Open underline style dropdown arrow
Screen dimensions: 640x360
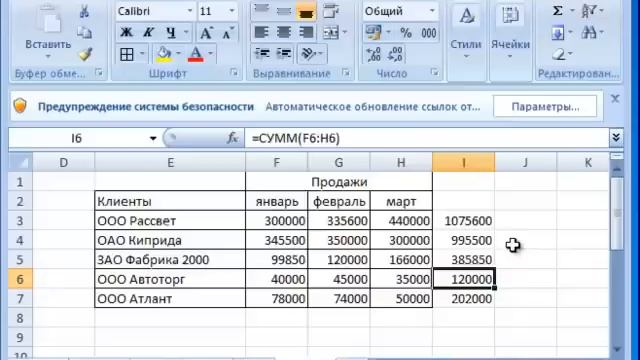coord(186,32)
